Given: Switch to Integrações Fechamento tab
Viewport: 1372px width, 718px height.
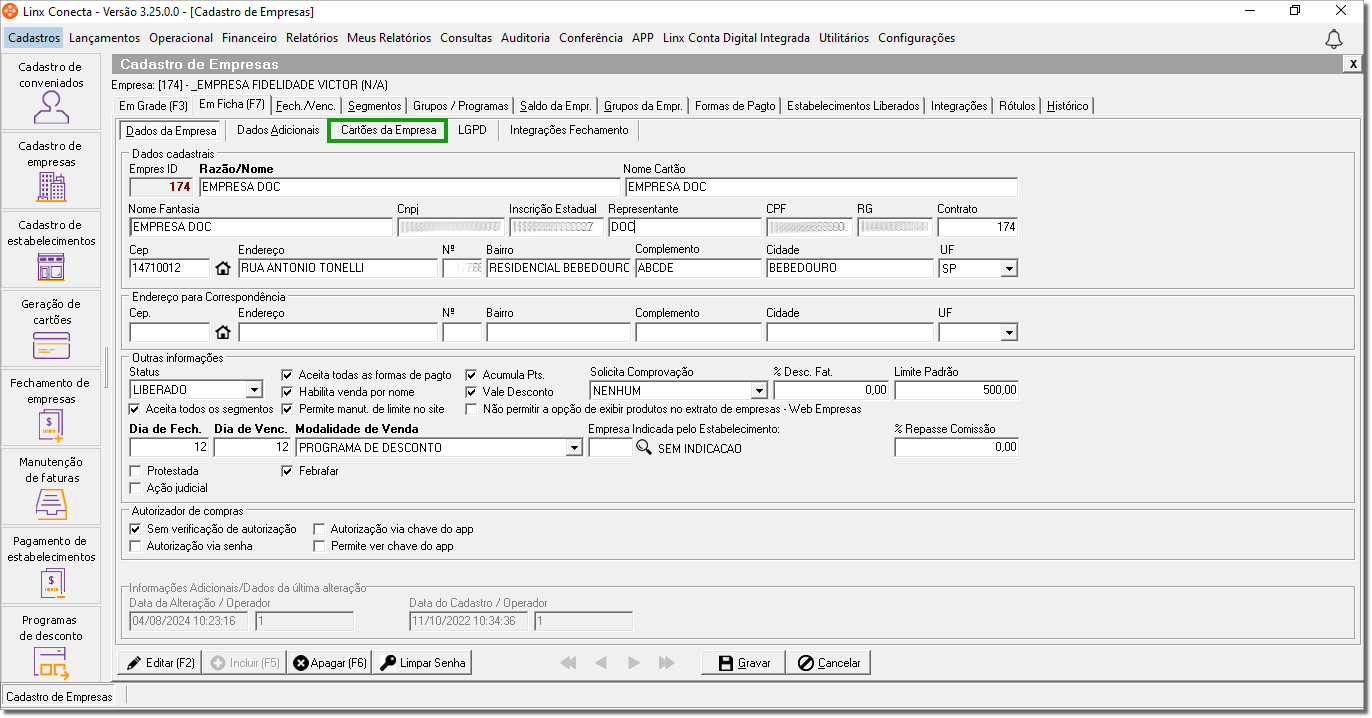Looking at the screenshot, I should [x=569, y=130].
